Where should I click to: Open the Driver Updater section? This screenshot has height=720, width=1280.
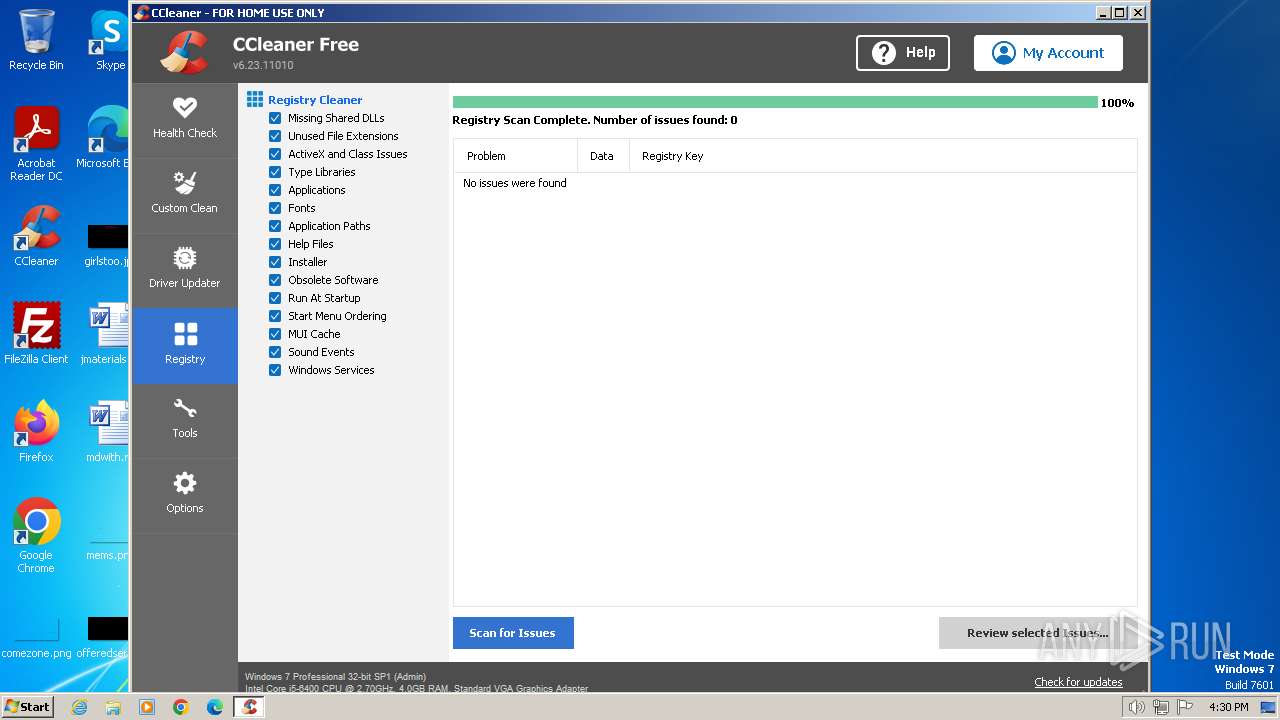tap(185, 270)
